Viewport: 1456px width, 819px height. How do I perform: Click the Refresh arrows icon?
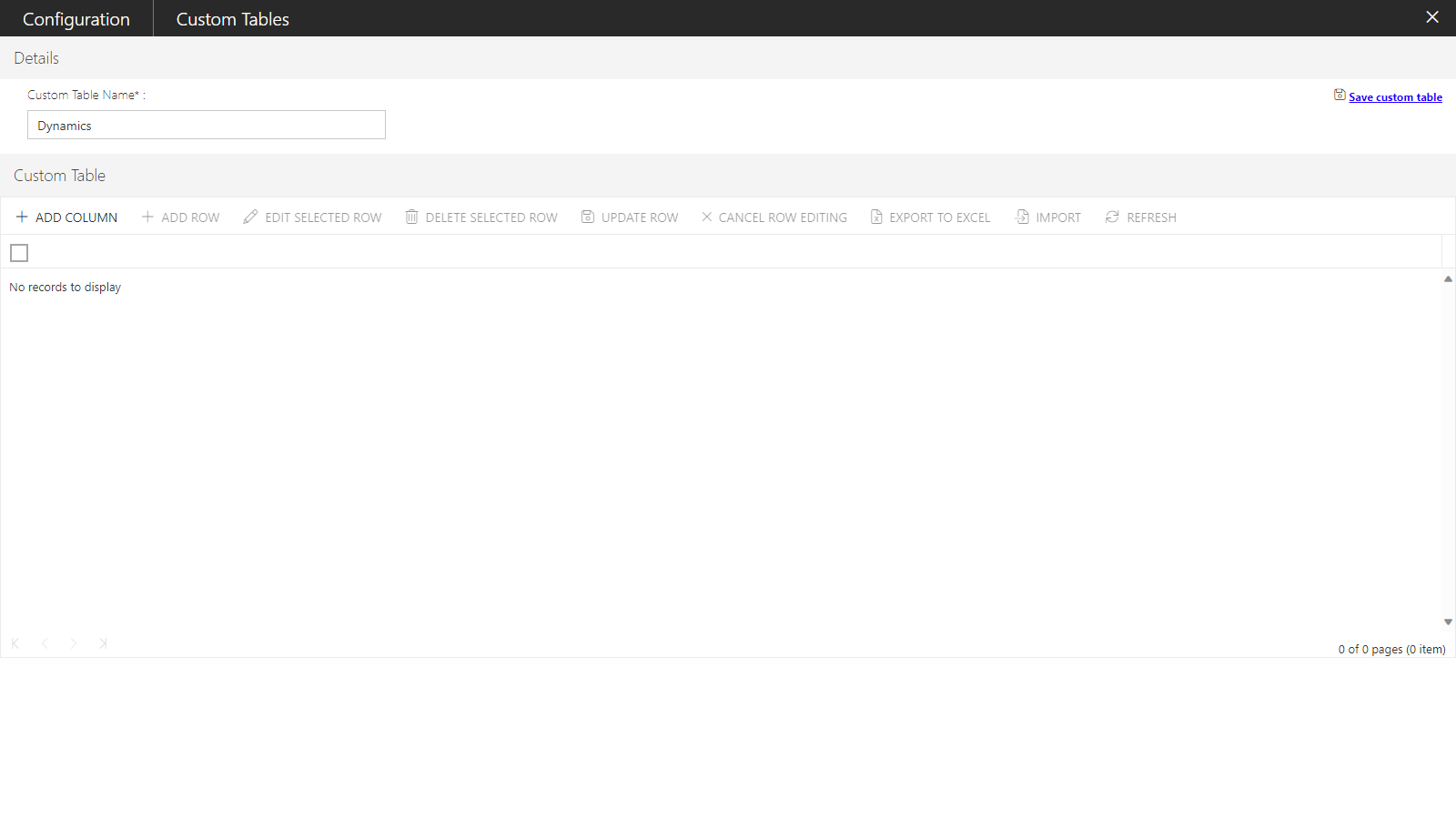point(1112,217)
